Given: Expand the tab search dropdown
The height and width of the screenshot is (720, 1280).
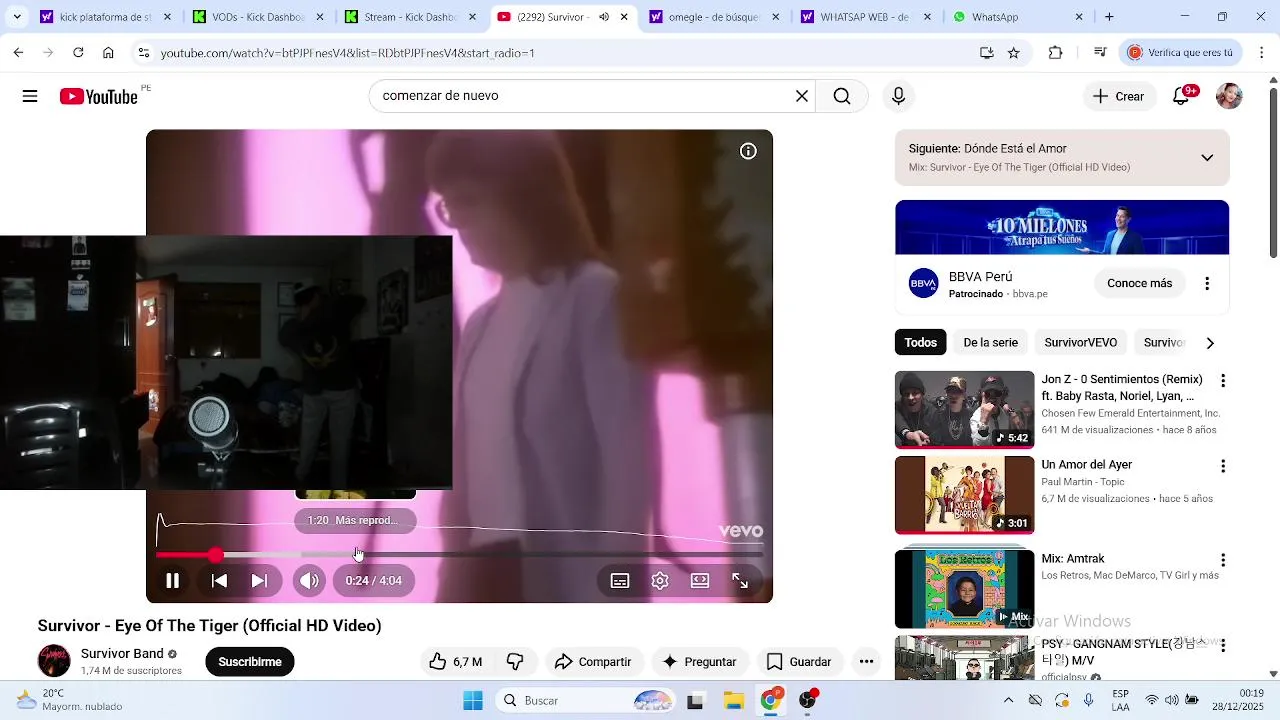Looking at the screenshot, I should point(16,17).
